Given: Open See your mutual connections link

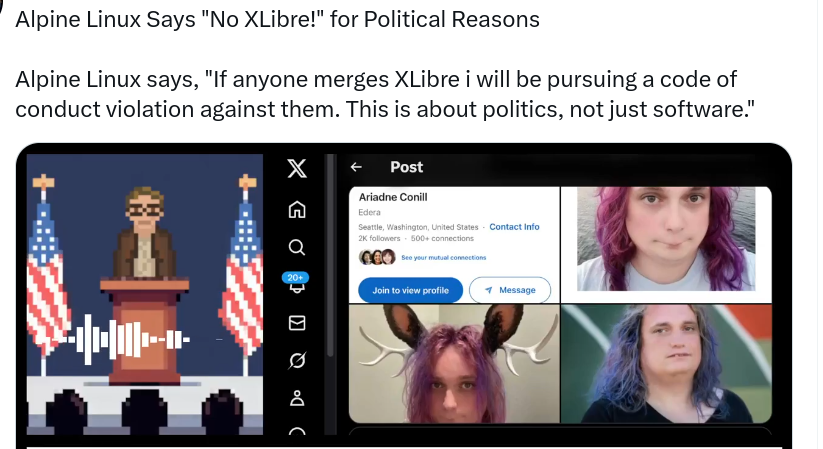Looking at the screenshot, I should [x=444, y=257].
